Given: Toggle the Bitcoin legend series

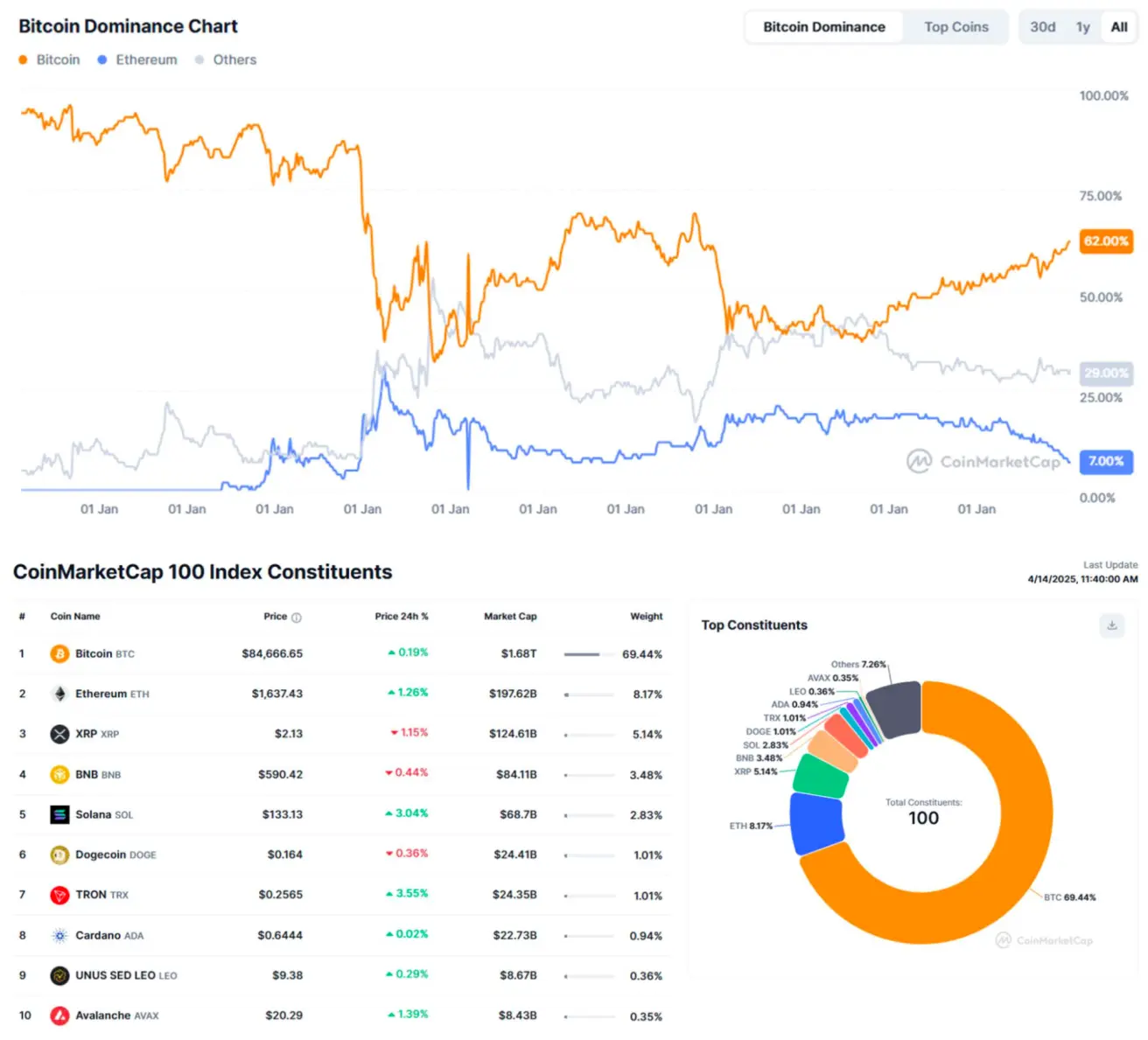Looking at the screenshot, I should (49, 59).
